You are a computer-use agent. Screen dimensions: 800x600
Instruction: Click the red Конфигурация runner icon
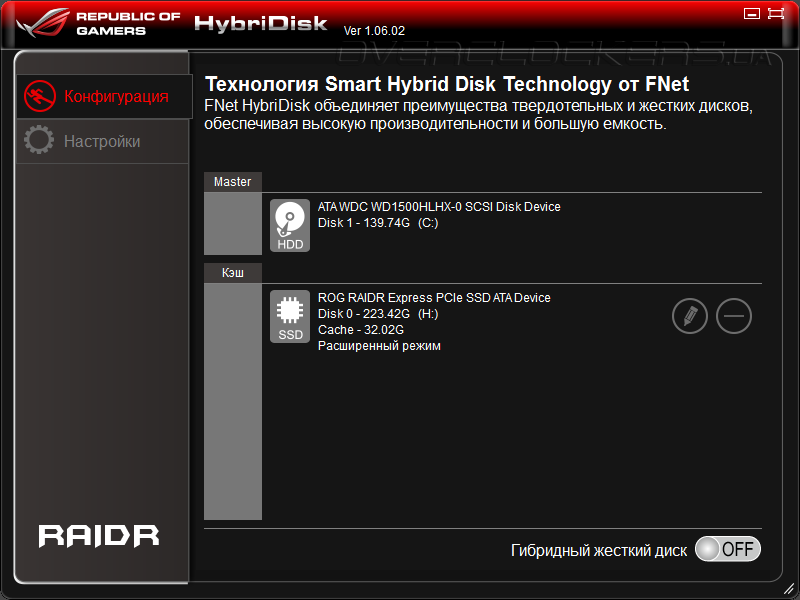[40, 96]
